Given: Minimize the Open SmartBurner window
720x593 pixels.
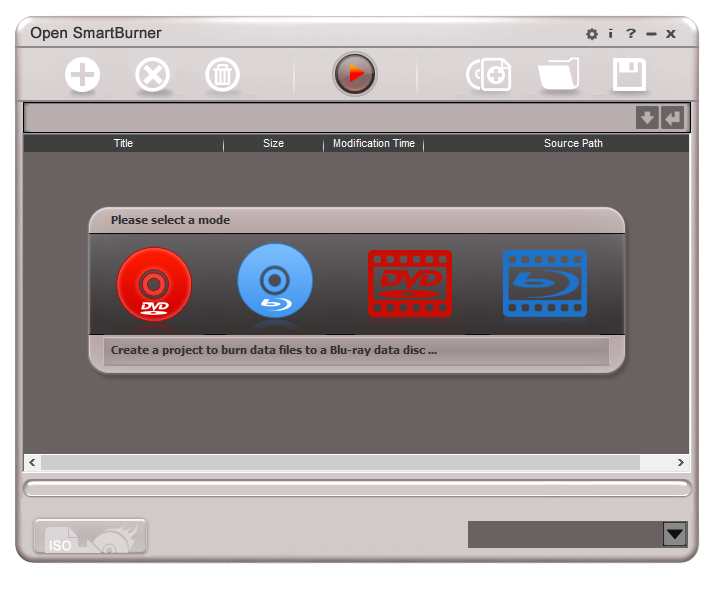Looking at the screenshot, I should click(x=651, y=34).
